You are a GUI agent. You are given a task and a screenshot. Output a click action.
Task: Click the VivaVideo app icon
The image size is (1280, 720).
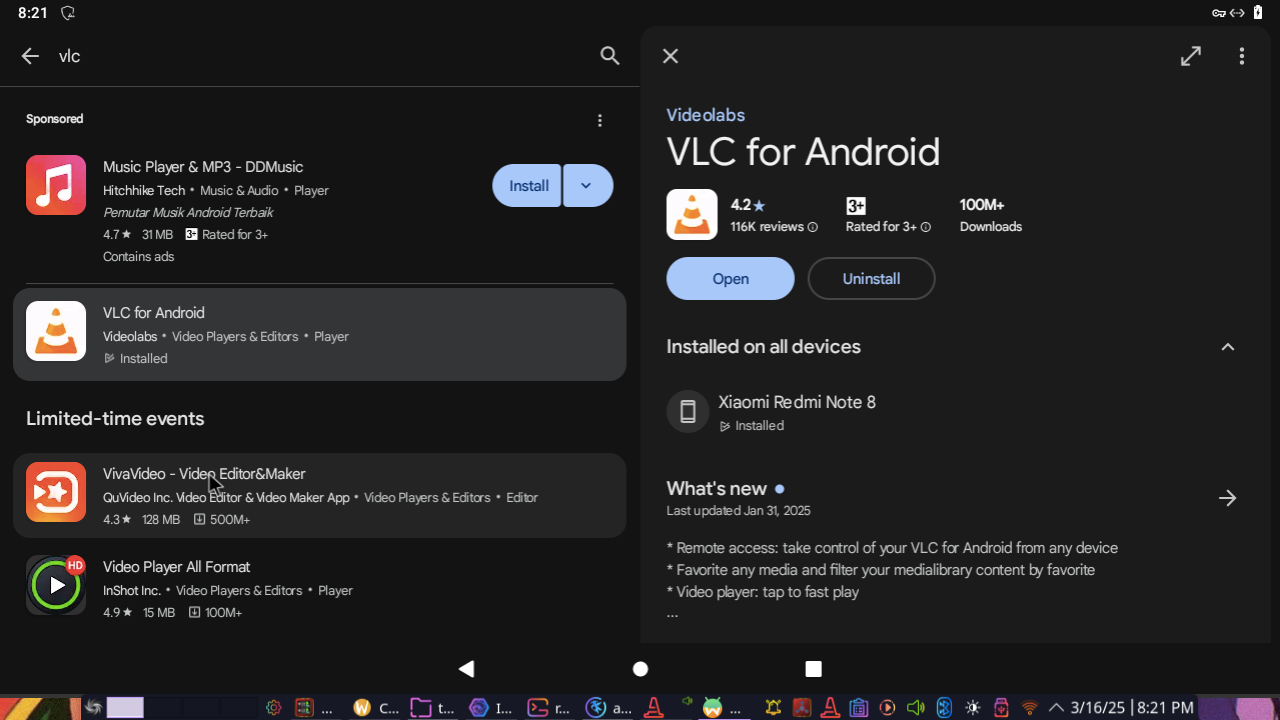tap(56, 492)
